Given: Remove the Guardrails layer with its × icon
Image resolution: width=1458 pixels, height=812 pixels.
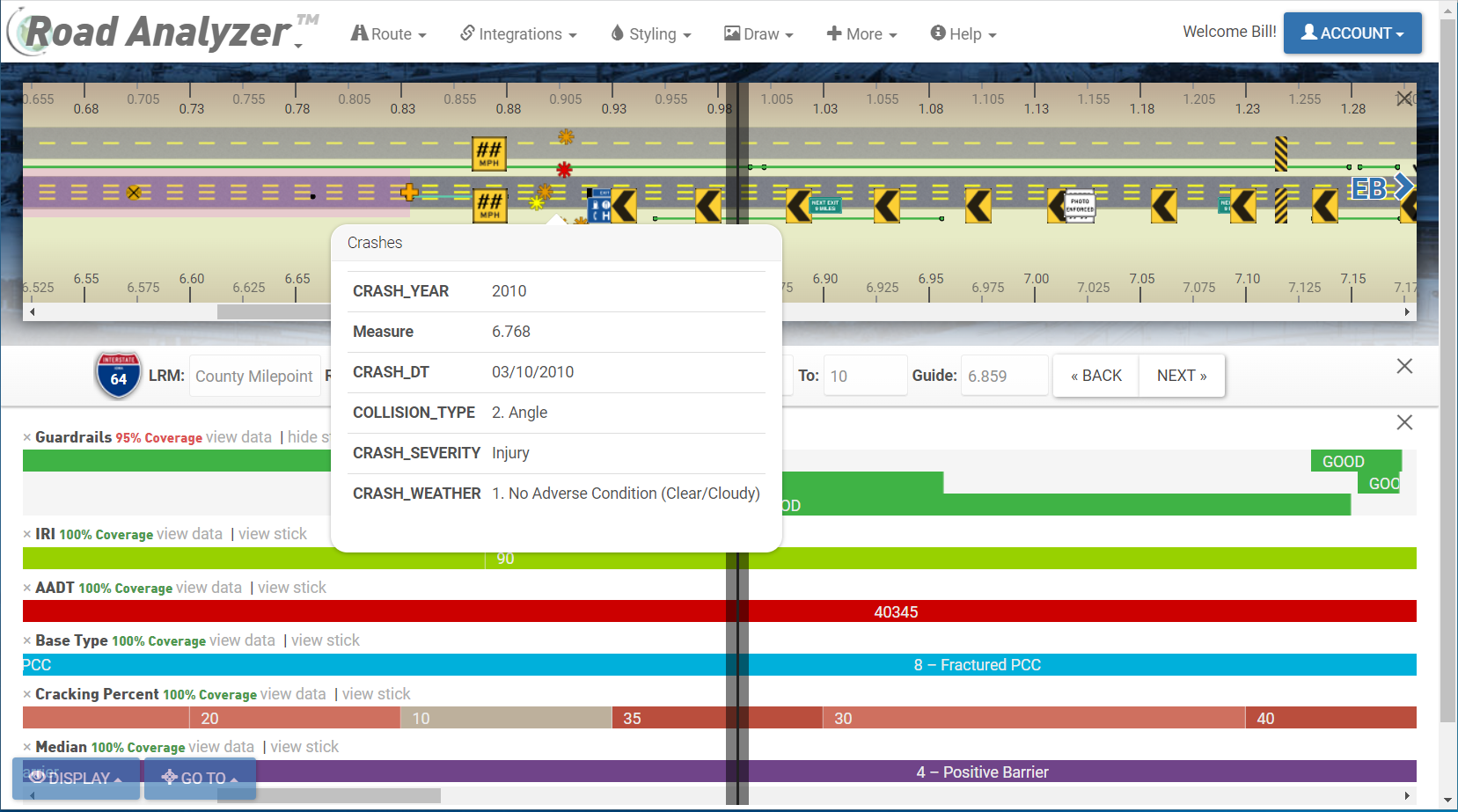Looking at the screenshot, I should (x=27, y=437).
